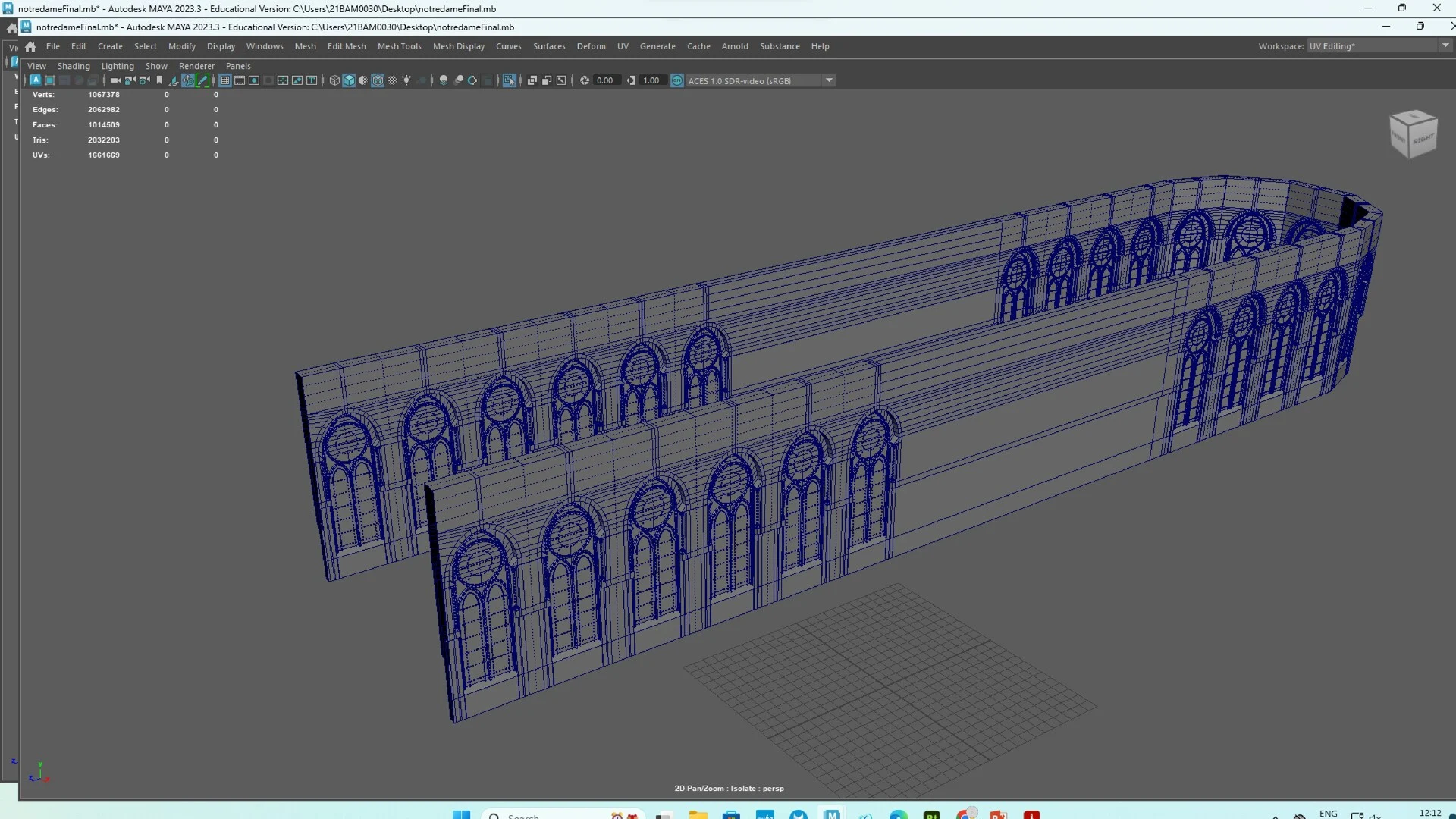This screenshot has width=1456, height=819.
Task: Launch Maya from the taskbar
Action: pyautogui.click(x=832, y=814)
